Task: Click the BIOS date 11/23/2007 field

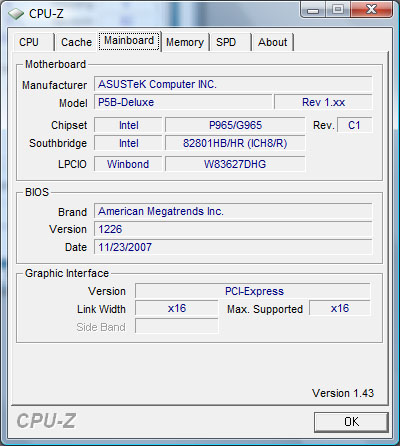Action: tap(233, 247)
